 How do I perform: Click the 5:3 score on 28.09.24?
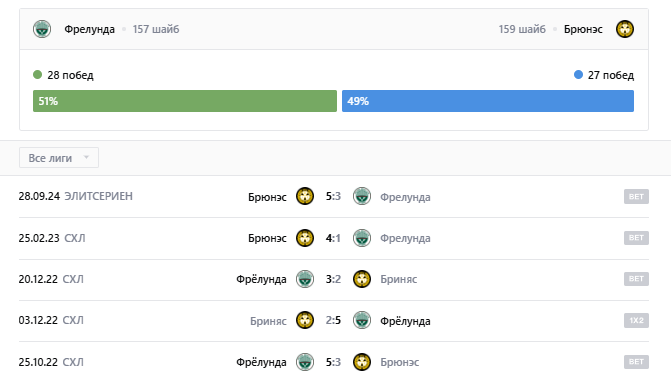pyautogui.click(x=333, y=196)
